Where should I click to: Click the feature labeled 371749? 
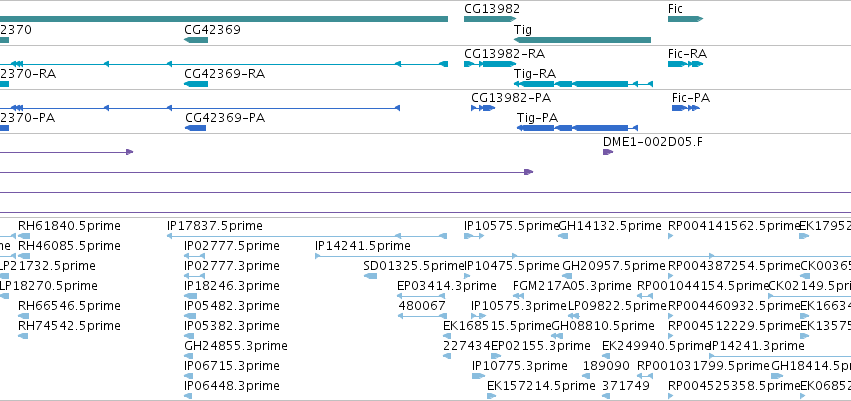point(626,386)
